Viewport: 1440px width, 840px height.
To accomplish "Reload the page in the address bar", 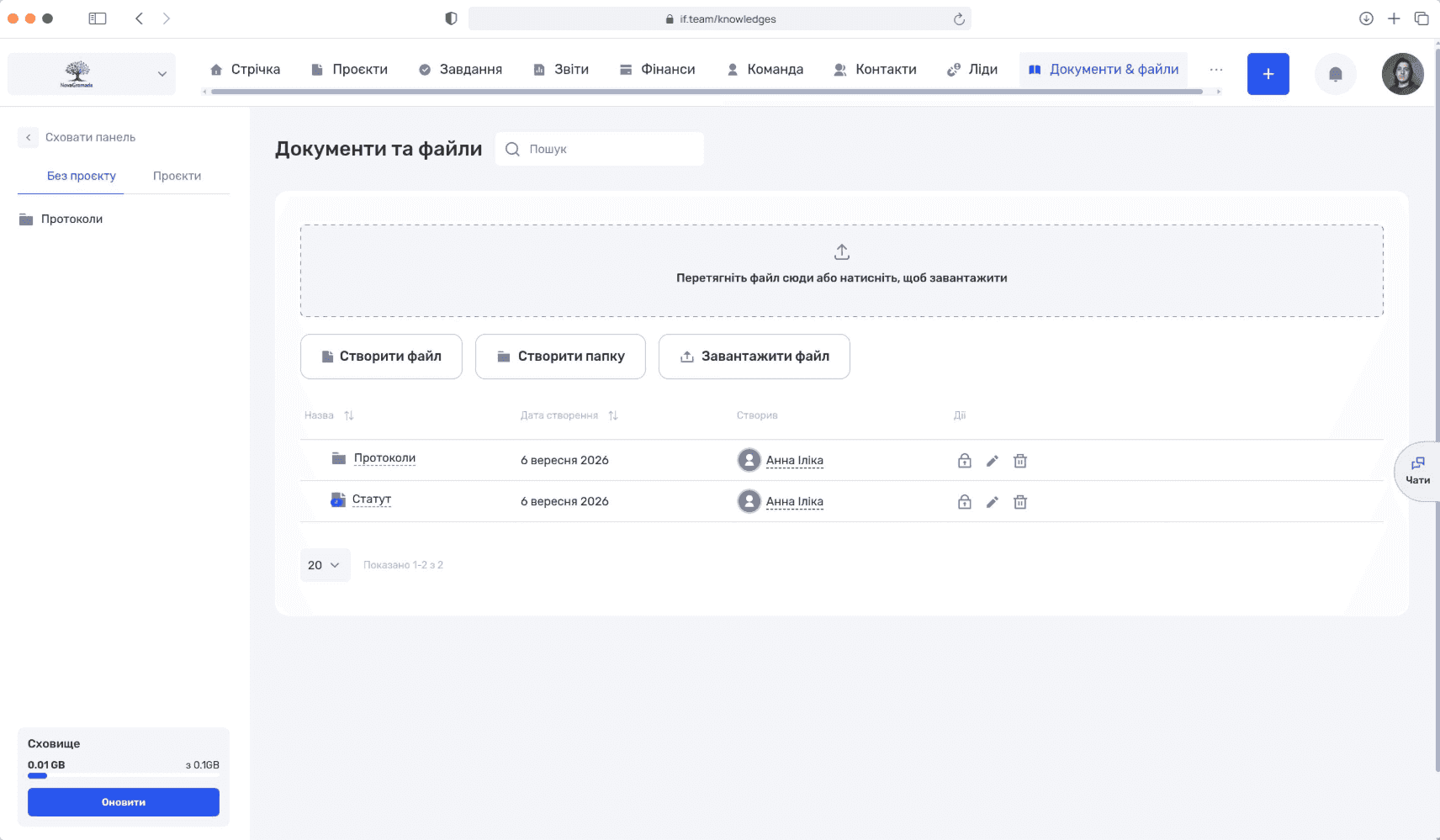I will (959, 18).
